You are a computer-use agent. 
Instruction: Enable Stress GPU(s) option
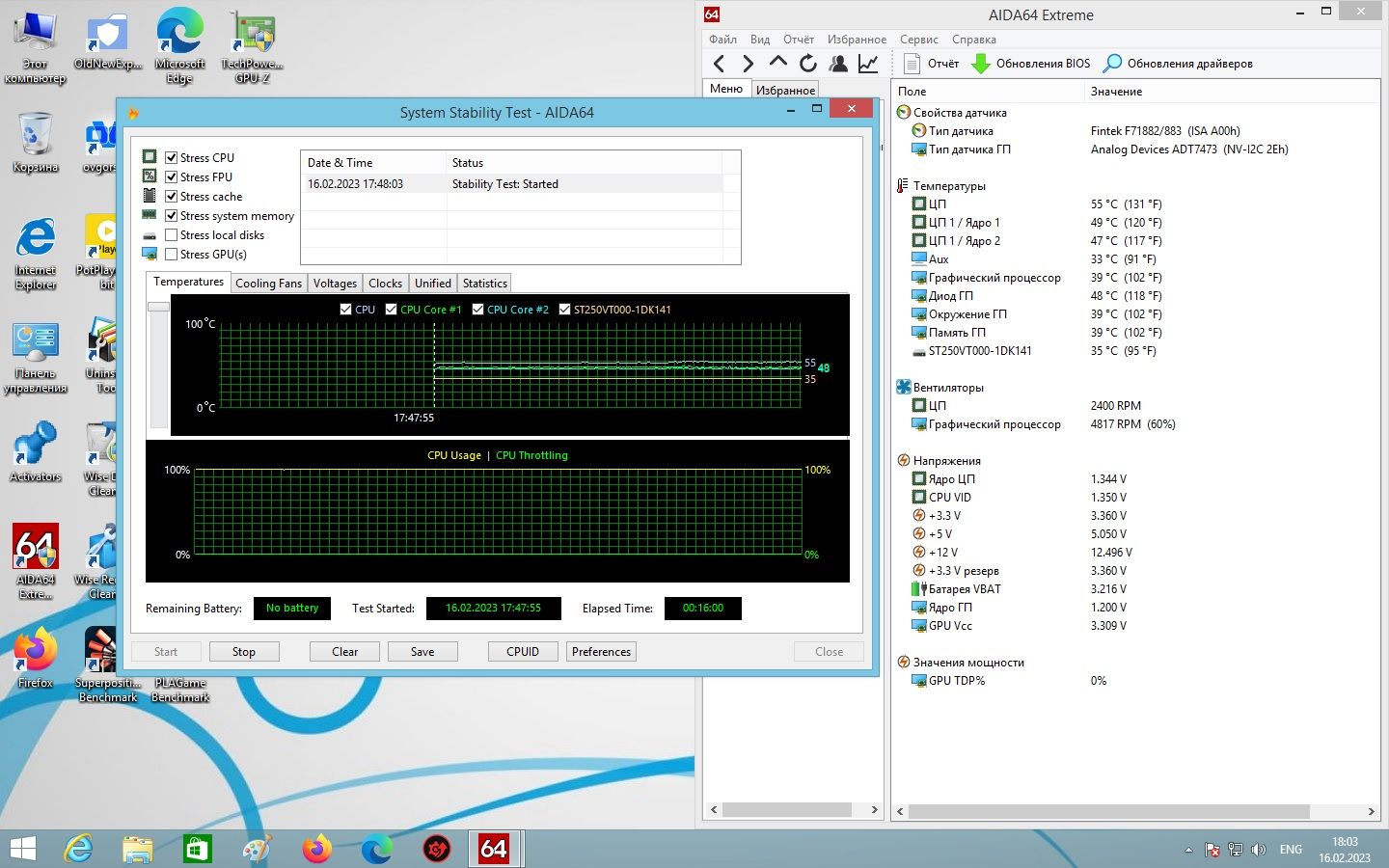click(x=171, y=254)
